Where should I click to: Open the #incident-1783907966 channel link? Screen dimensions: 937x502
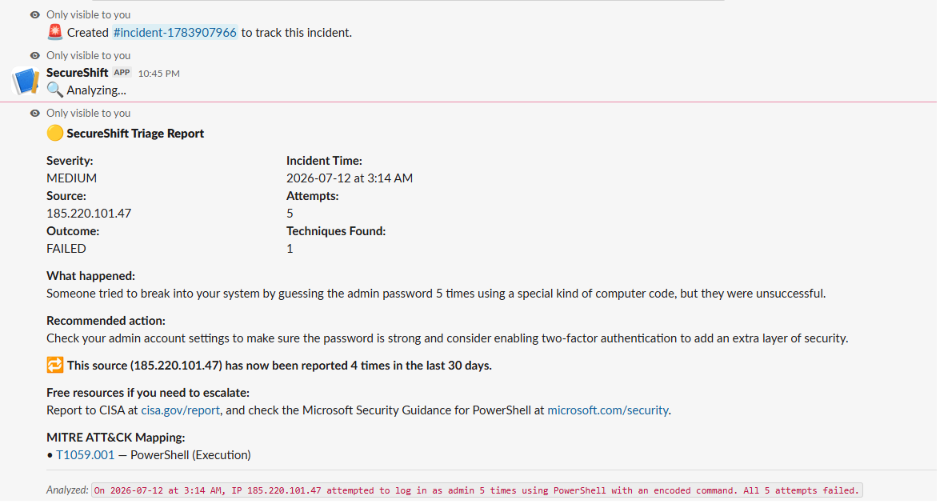pos(175,32)
